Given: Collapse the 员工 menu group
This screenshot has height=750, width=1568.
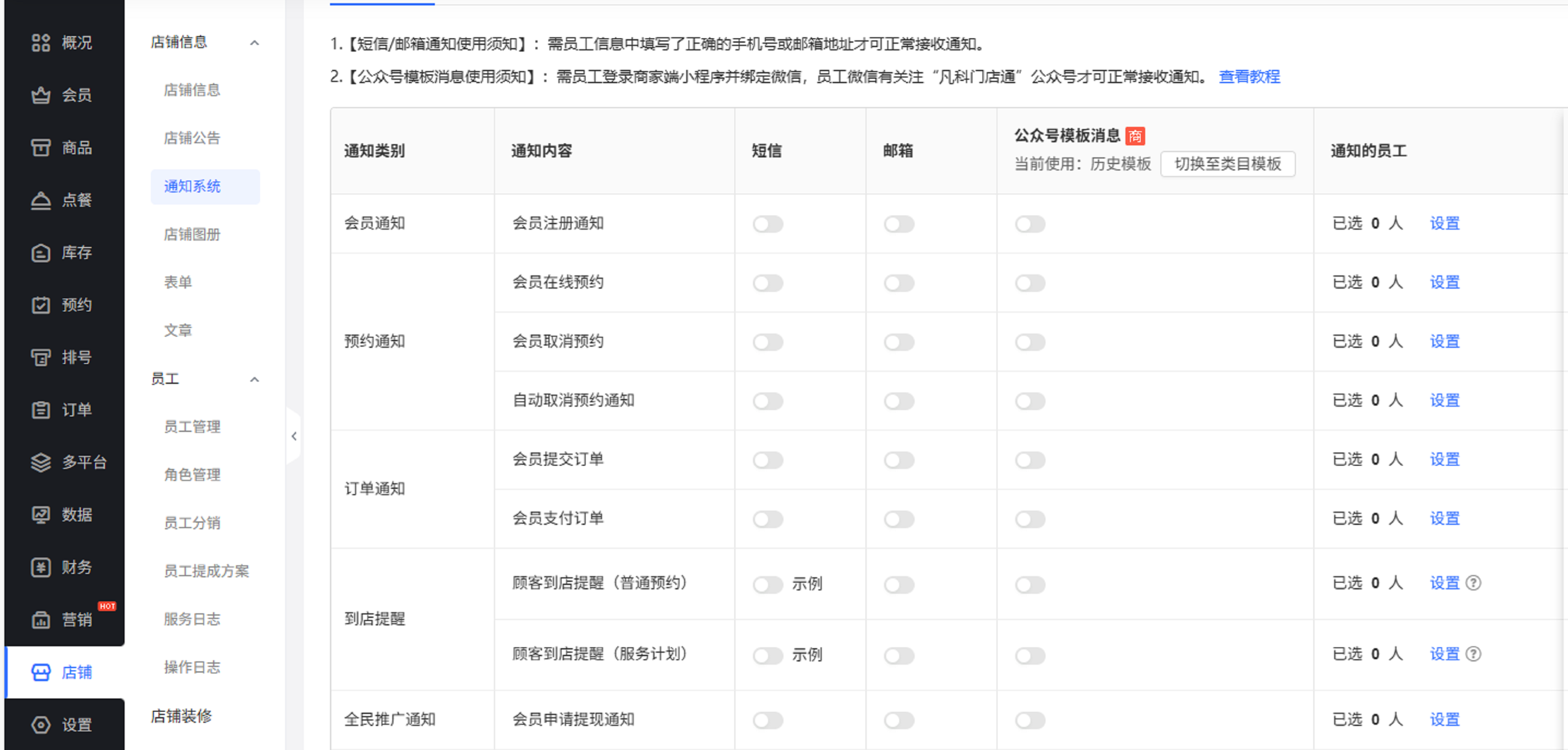Looking at the screenshot, I should 254,380.
